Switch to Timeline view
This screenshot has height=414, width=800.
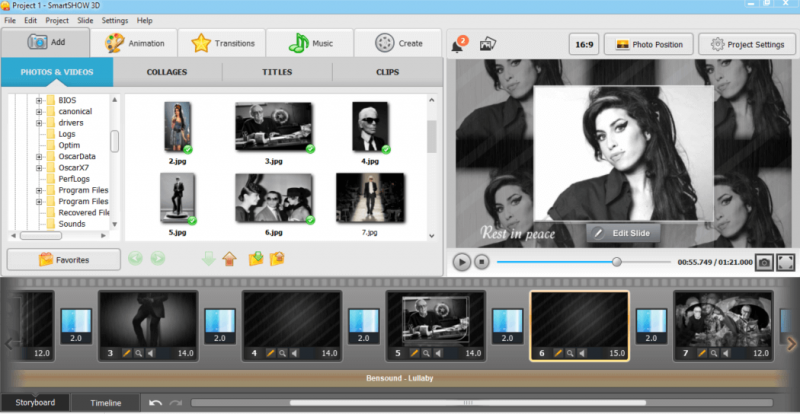[106, 402]
